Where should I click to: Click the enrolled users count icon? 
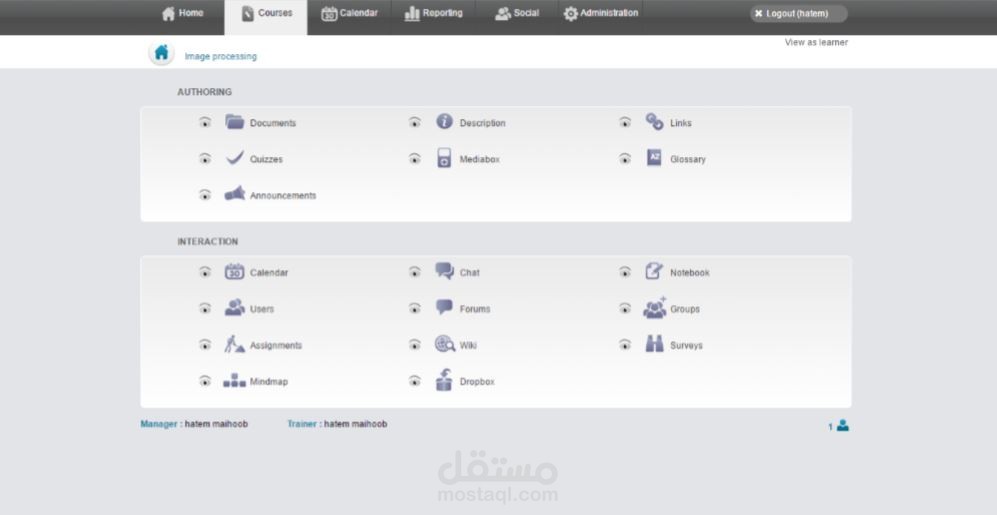(842, 425)
